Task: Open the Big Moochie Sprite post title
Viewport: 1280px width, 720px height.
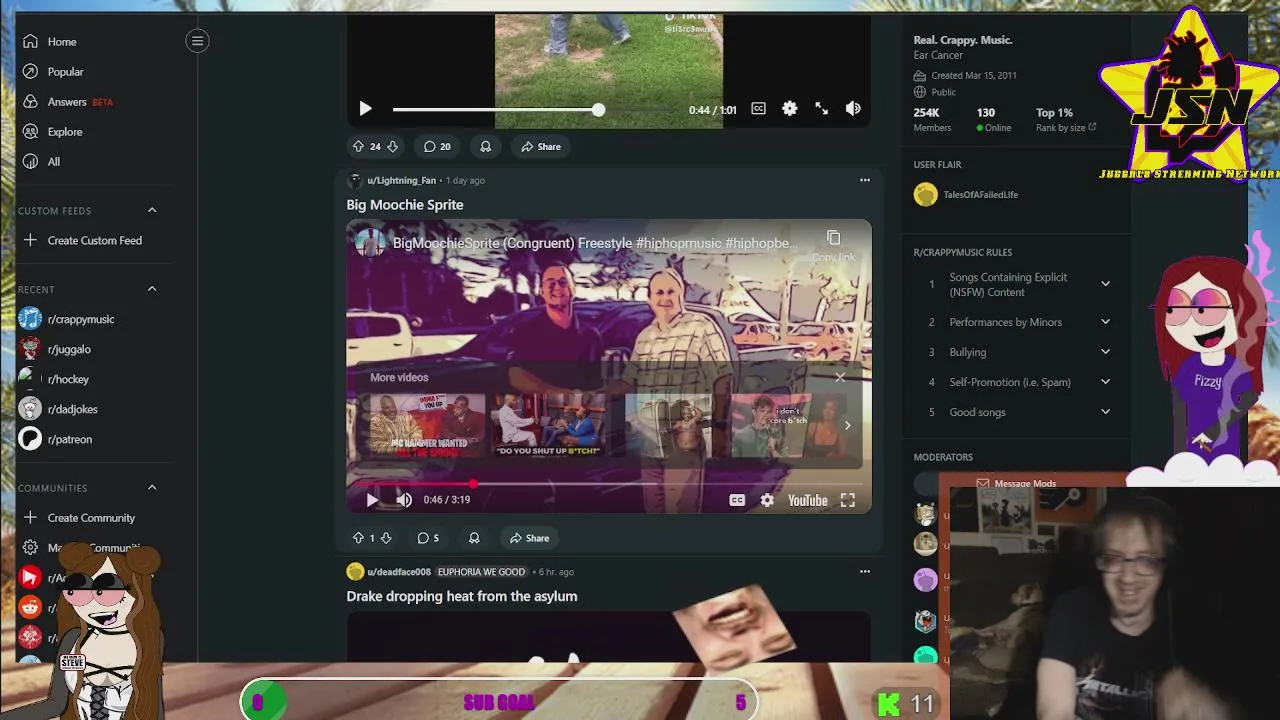Action: point(405,204)
